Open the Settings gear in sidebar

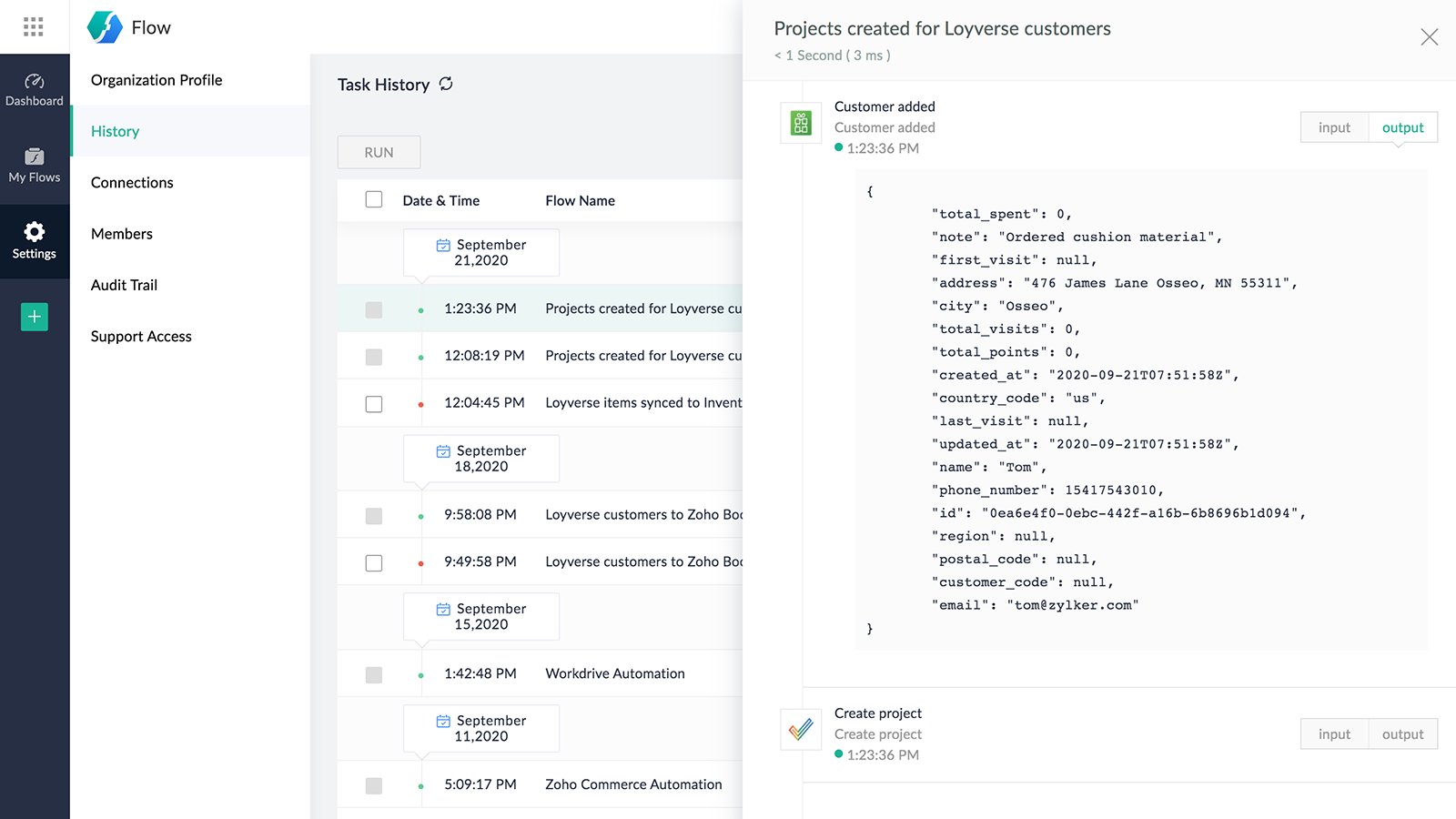pos(35,241)
